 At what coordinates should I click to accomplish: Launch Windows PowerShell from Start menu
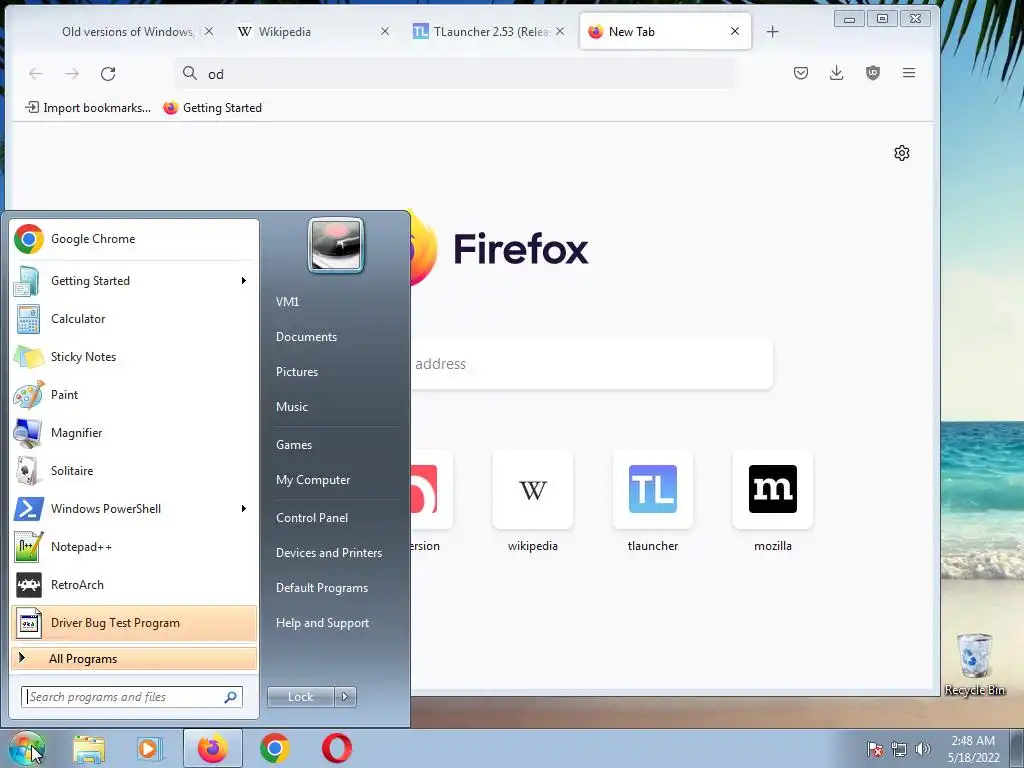pos(134,509)
